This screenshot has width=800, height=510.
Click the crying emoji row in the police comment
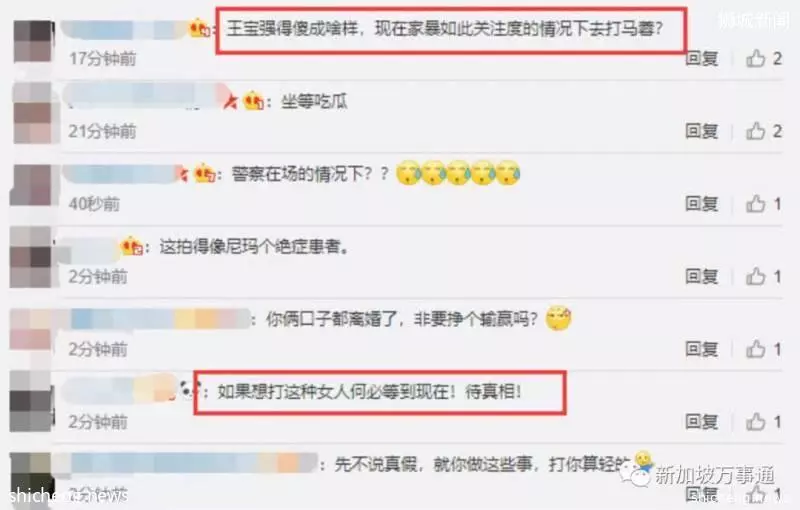pyautogui.click(x=458, y=173)
